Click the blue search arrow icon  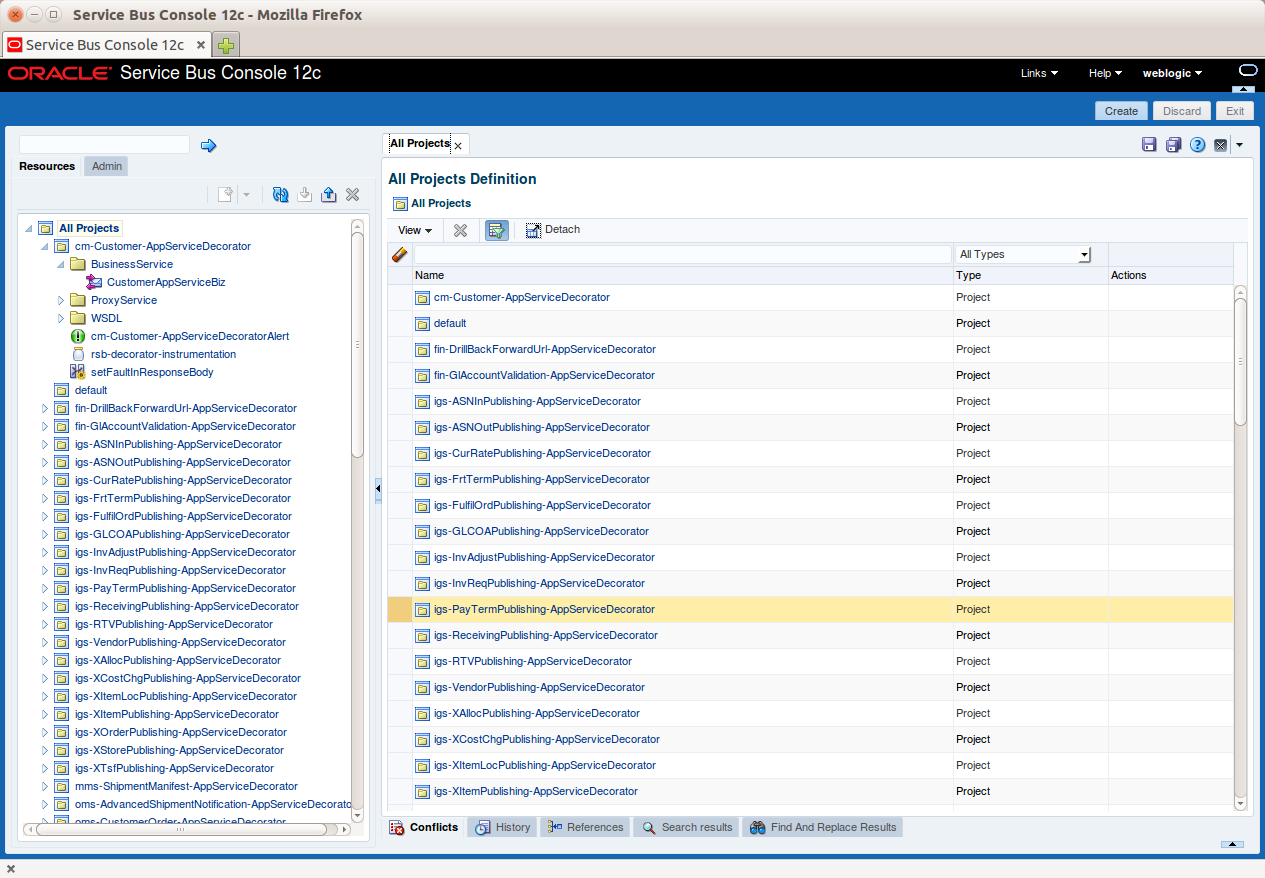tap(208, 146)
